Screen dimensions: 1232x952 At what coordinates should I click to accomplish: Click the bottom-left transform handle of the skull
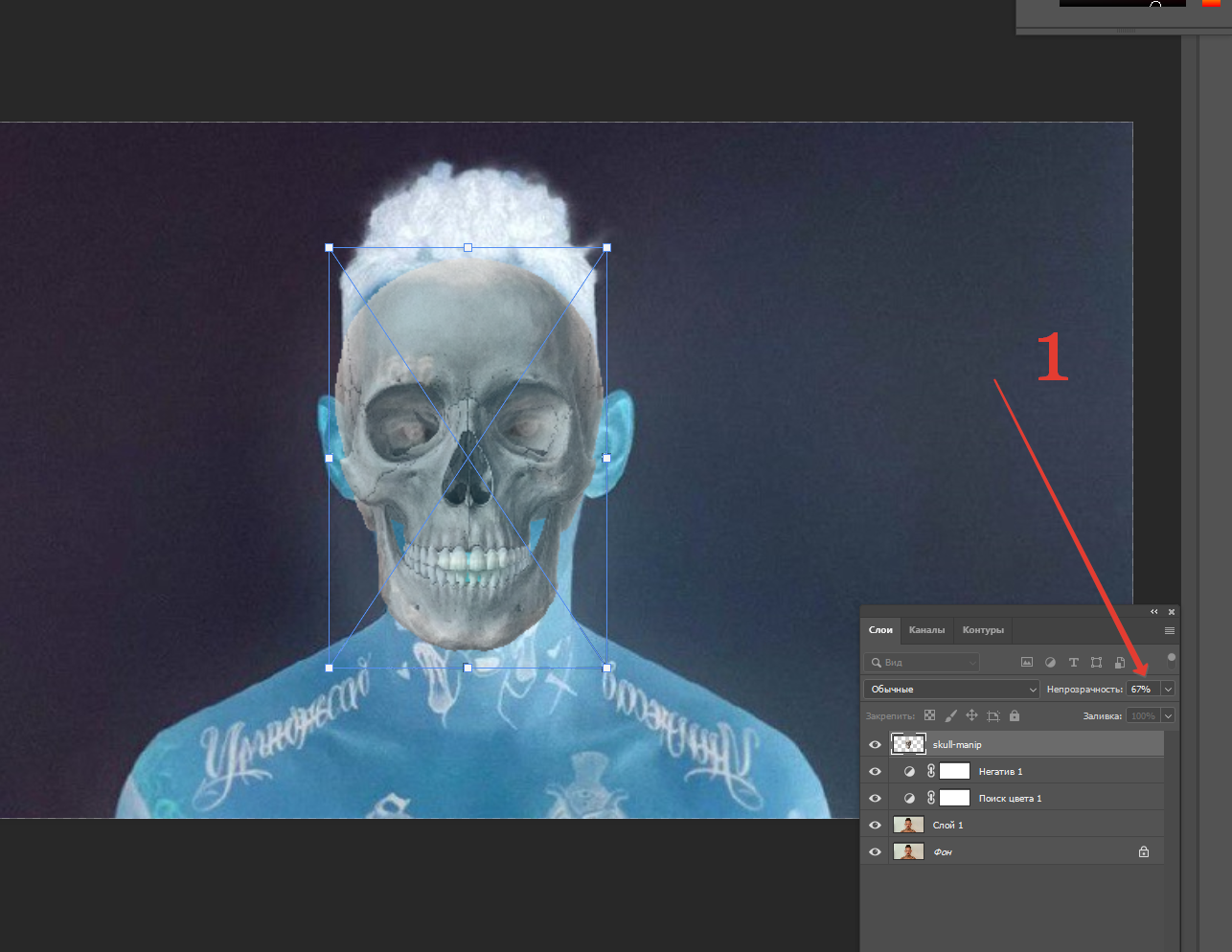coord(330,668)
